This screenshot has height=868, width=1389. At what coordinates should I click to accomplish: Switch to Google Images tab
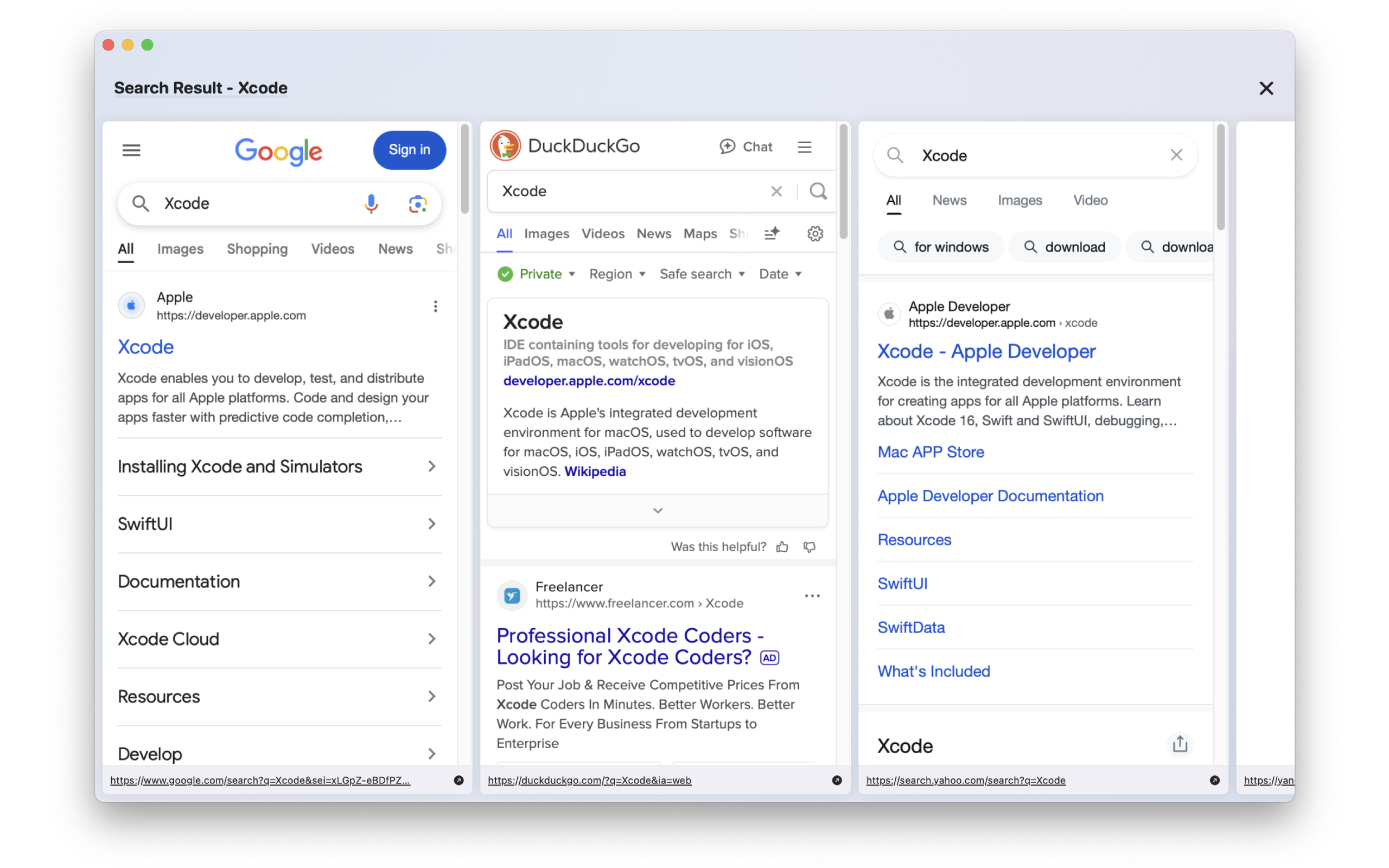(180, 248)
